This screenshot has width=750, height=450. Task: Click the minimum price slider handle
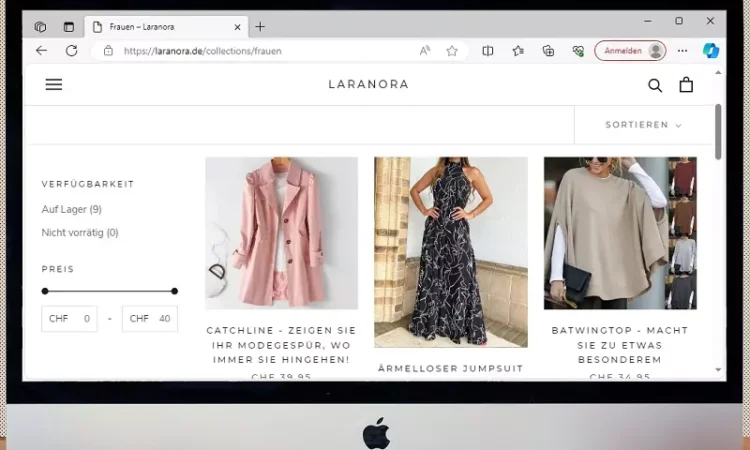[45, 291]
